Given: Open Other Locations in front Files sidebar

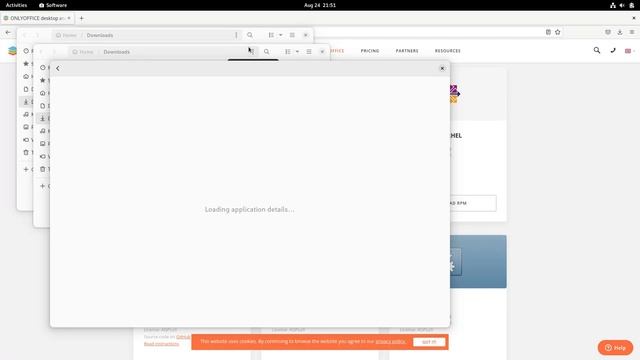Looking at the screenshot, I should (x=43, y=186).
